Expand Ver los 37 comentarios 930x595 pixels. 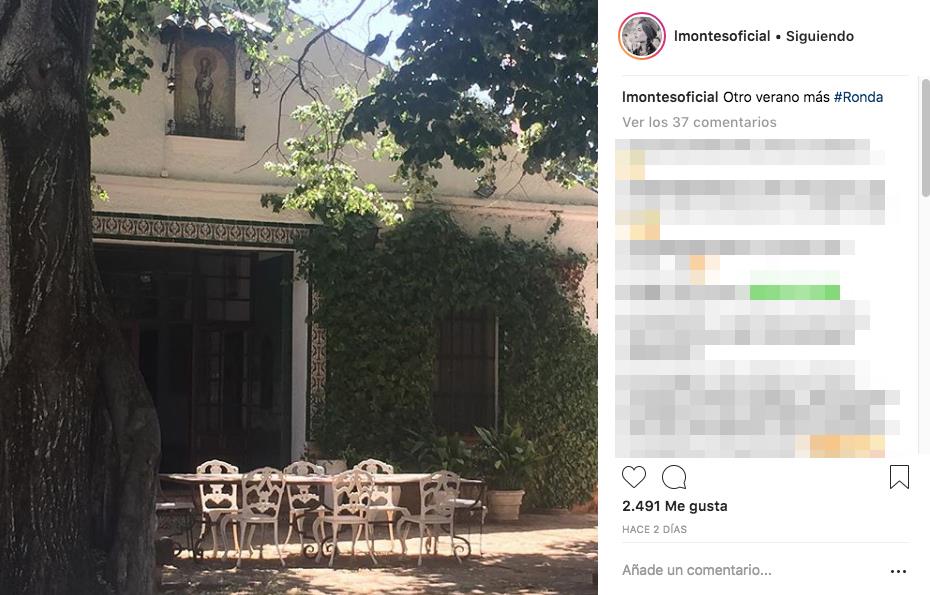click(699, 122)
